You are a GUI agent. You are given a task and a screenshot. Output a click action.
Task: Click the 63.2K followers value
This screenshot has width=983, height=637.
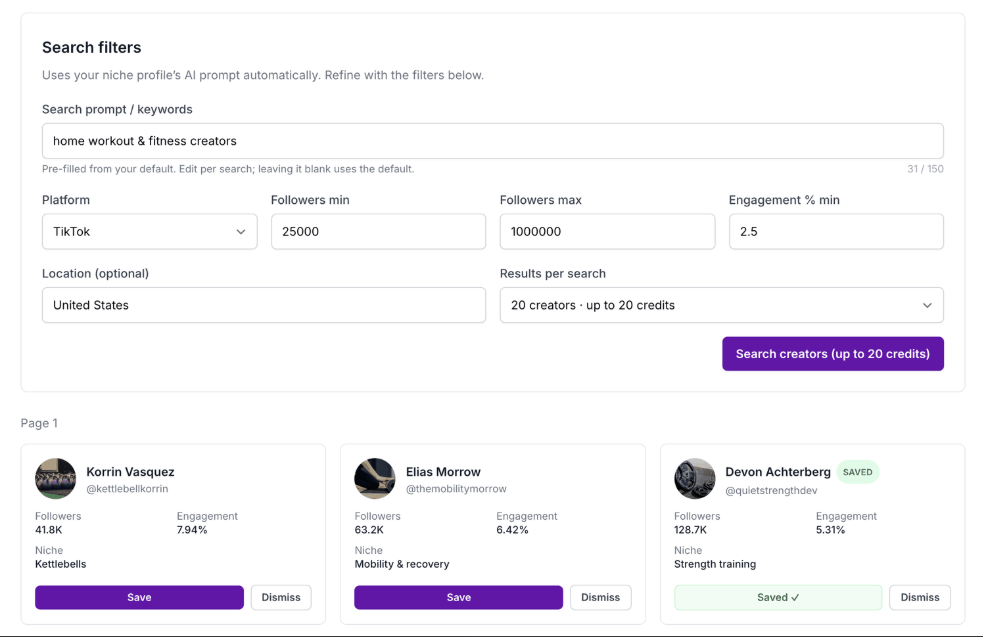(369, 530)
